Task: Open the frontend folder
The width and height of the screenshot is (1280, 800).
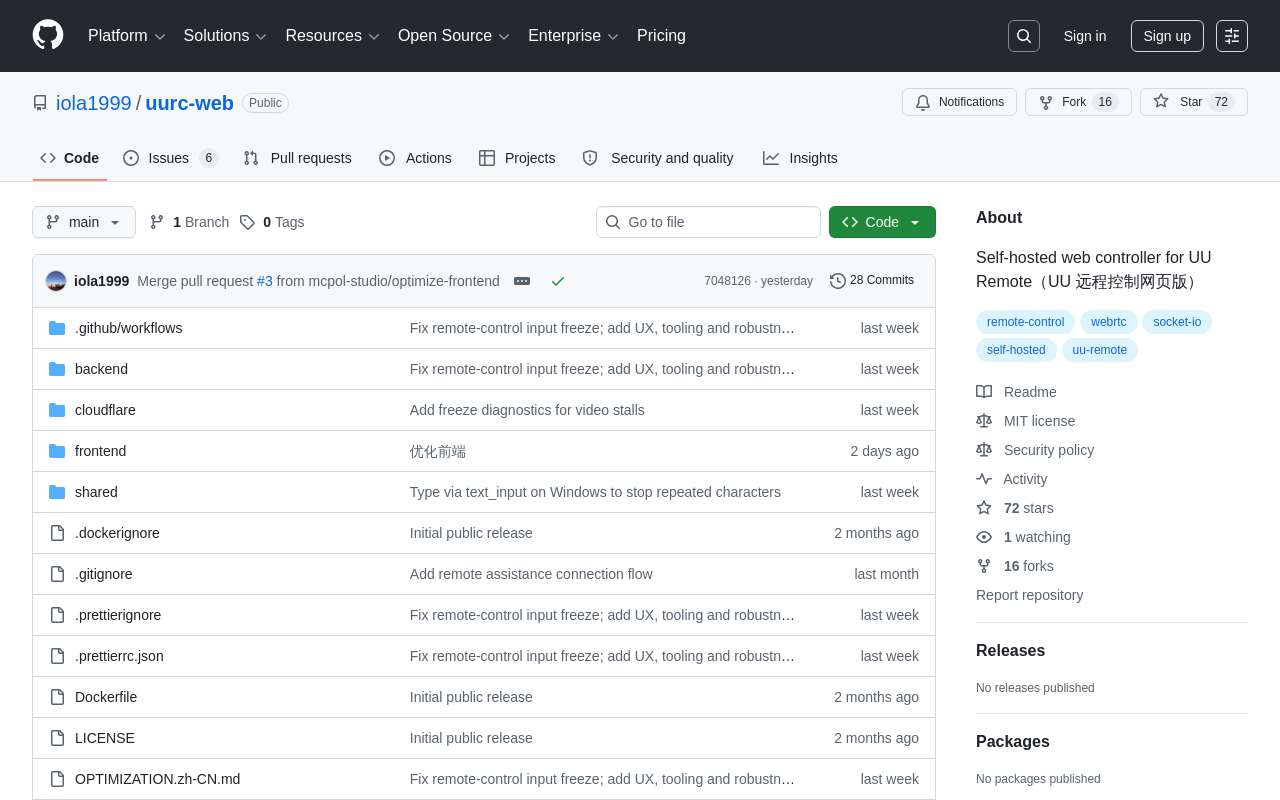Action: tap(100, 451)
